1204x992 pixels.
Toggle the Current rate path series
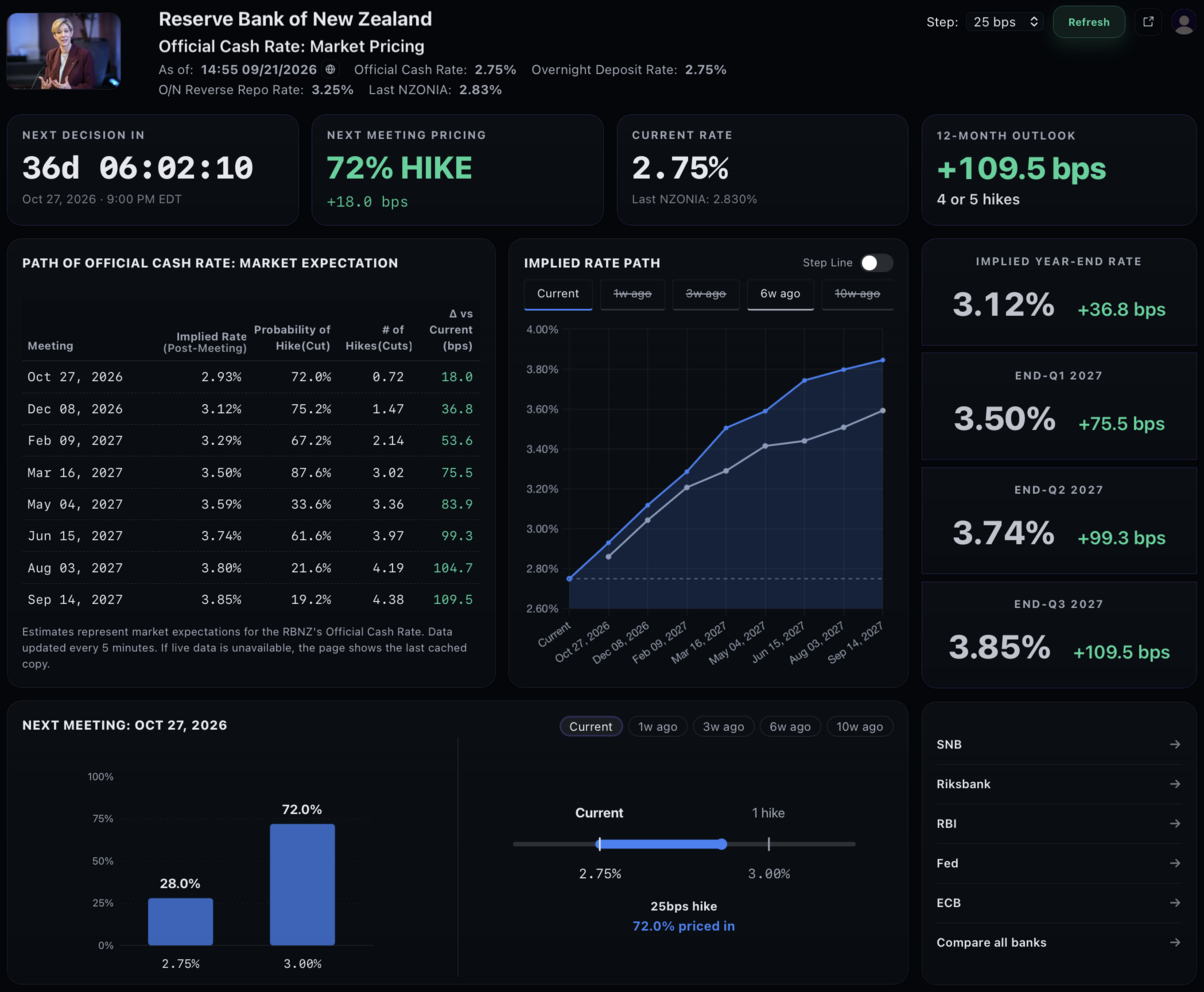pos(558,294)
